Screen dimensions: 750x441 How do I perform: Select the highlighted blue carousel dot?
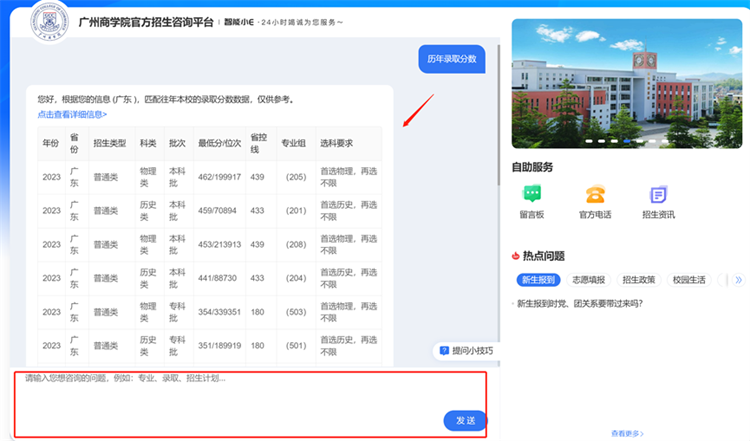pyautogui.click(x=627, y=141)
